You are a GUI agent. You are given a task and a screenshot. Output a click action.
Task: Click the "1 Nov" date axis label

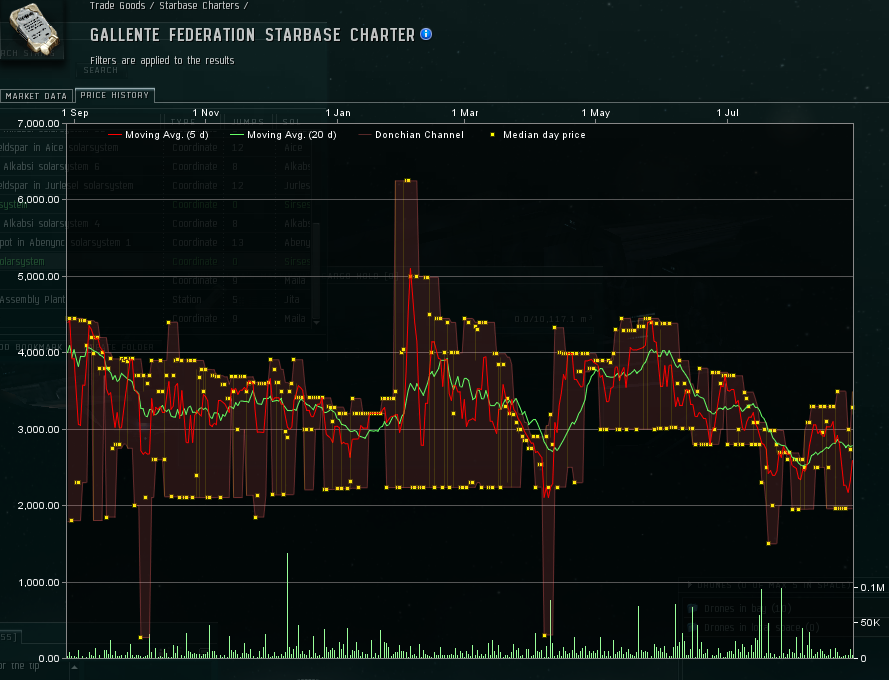206,112
